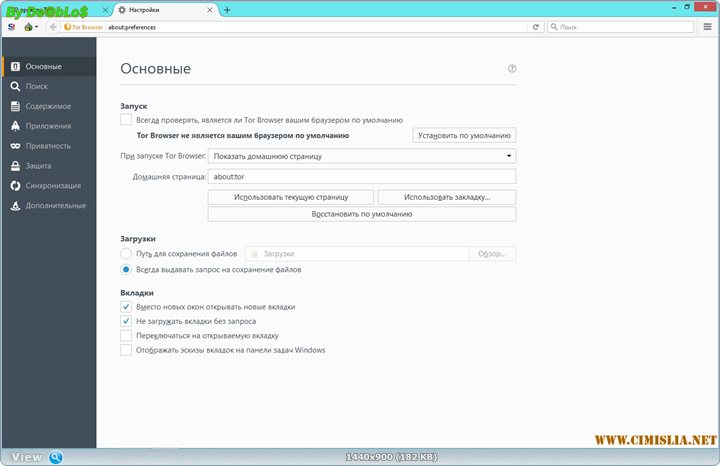Screen dimensions: 720x466
Task: Switch to the Настройки browser tab
Action: click(x=166, y=9)
